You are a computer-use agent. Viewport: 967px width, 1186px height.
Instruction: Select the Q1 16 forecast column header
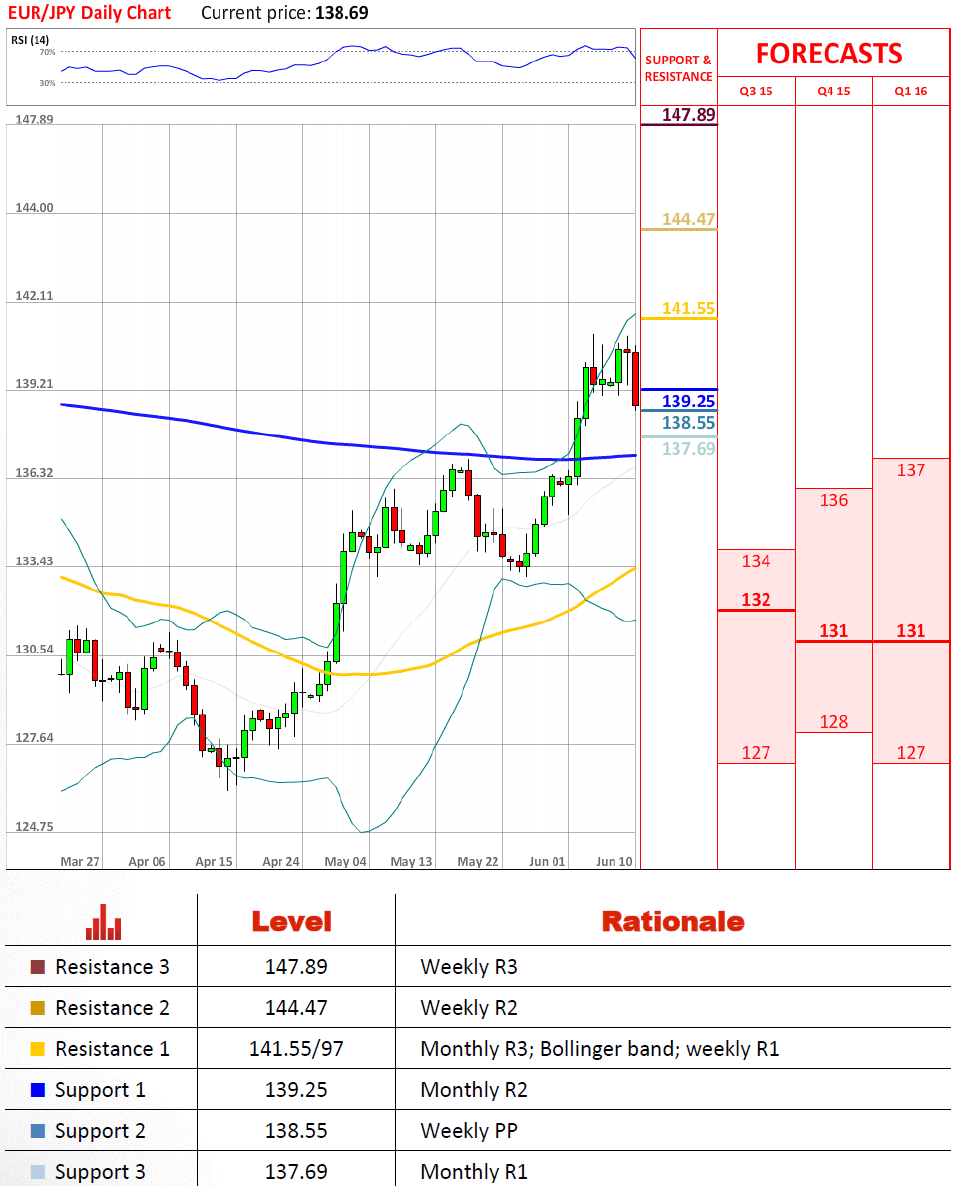pyautogui.click(x=911, y=91)
